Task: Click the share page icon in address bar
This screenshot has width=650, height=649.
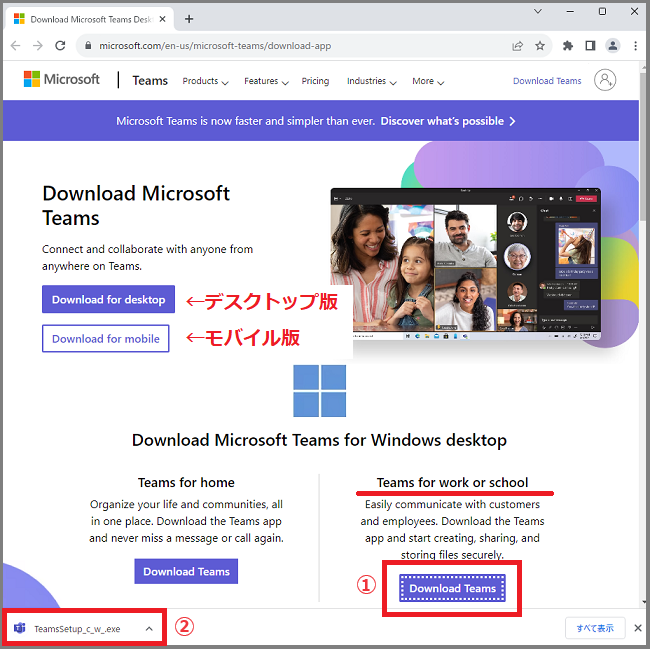Action: pyautogui.click(x=517, y=46)
